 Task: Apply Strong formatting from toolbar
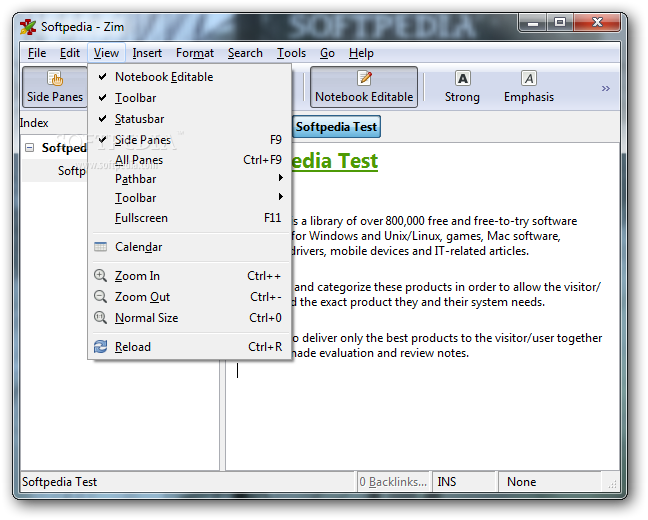(462, 87)
